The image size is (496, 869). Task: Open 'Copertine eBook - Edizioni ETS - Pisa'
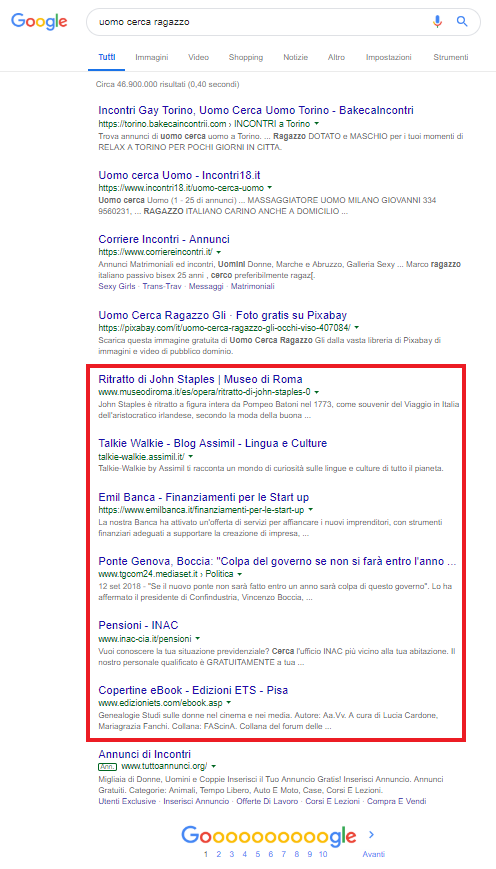(193, 689)
